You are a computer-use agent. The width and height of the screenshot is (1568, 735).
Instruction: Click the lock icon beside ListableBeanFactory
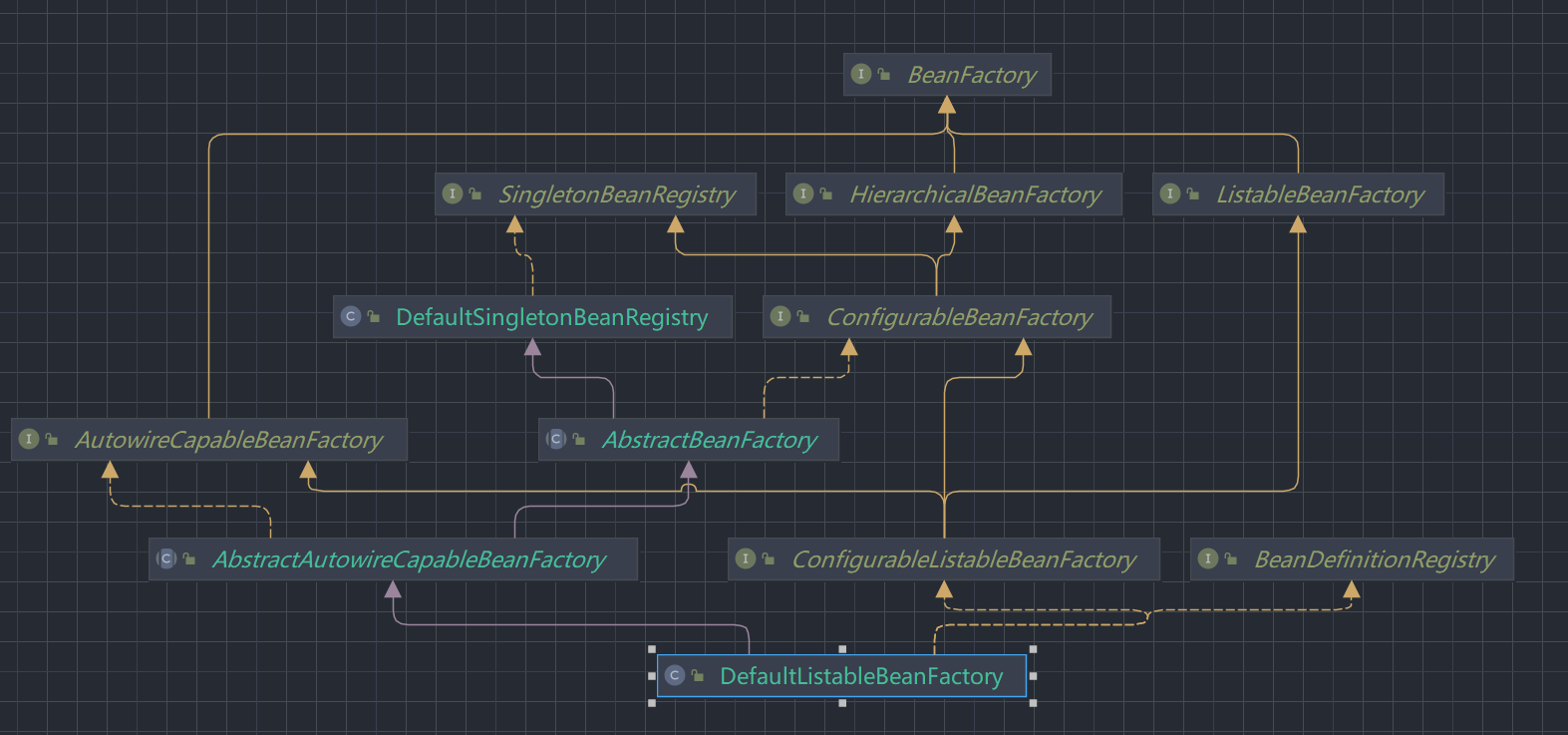tap(1193, 193)
